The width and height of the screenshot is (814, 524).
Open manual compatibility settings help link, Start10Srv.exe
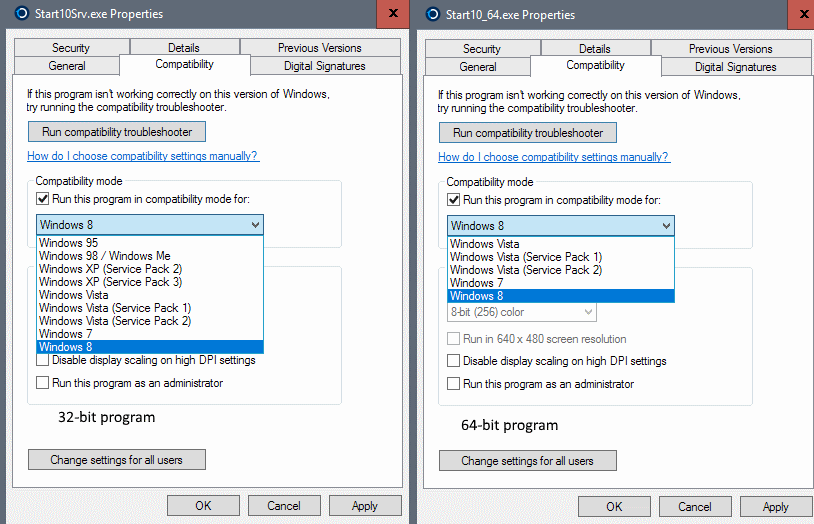tap(143, 156)
